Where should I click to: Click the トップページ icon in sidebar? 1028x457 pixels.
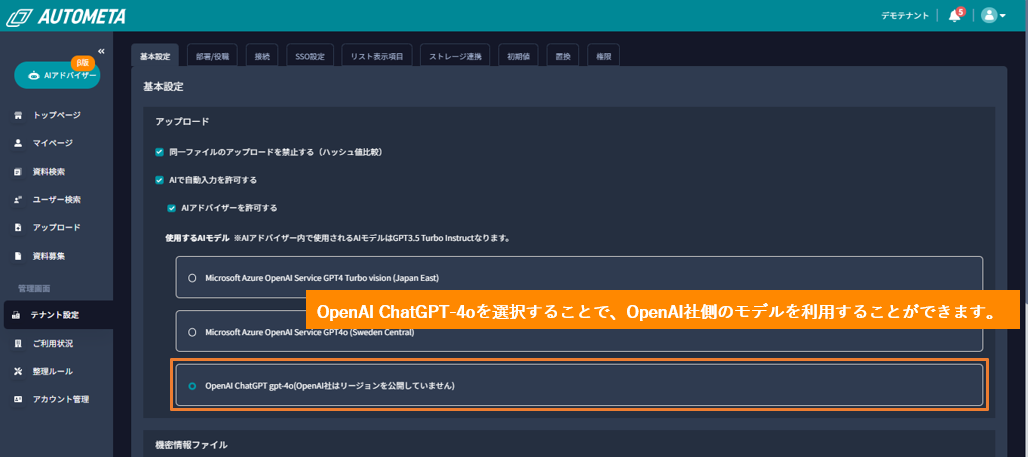(18, 115)
